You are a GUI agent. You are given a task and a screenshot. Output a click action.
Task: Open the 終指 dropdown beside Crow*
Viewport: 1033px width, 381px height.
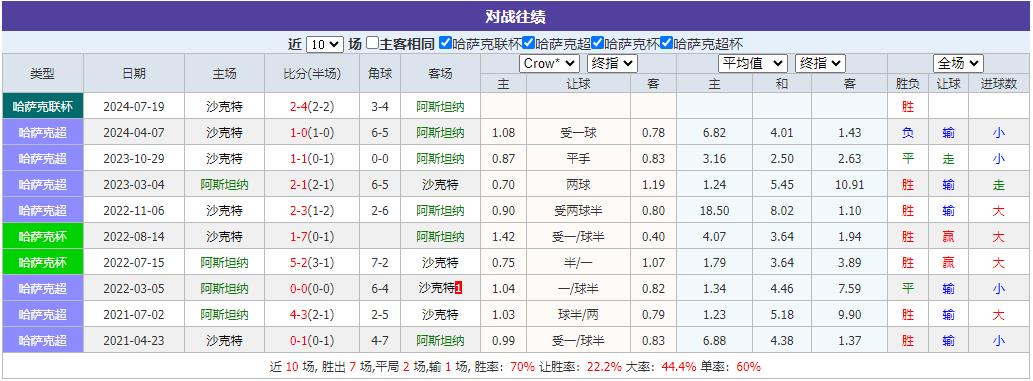612,63
